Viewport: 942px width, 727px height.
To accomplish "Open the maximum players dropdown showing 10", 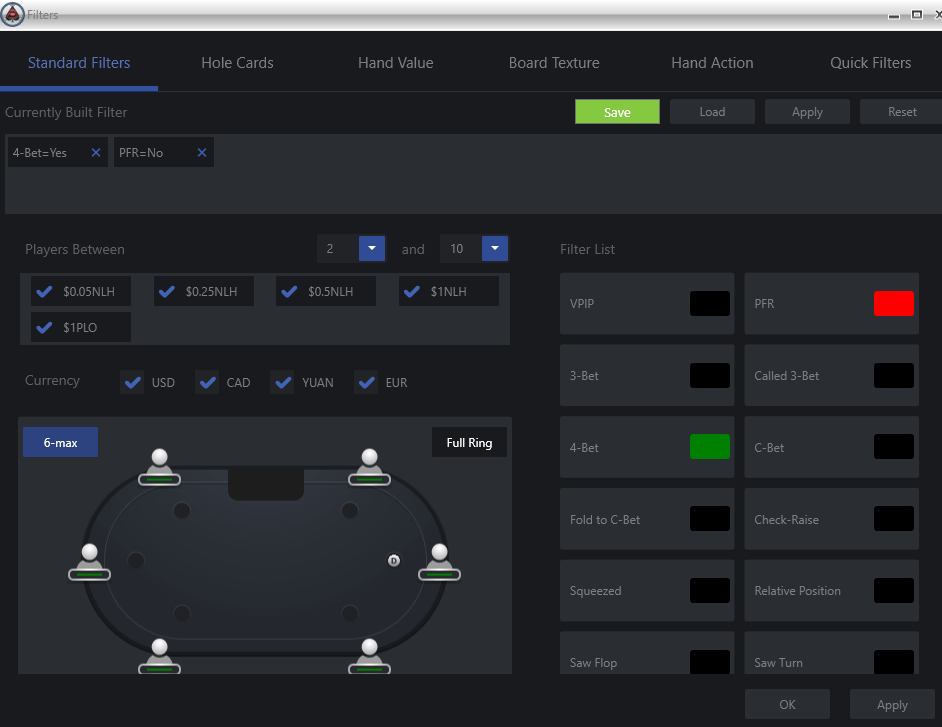I will click(x=495, y=249).
